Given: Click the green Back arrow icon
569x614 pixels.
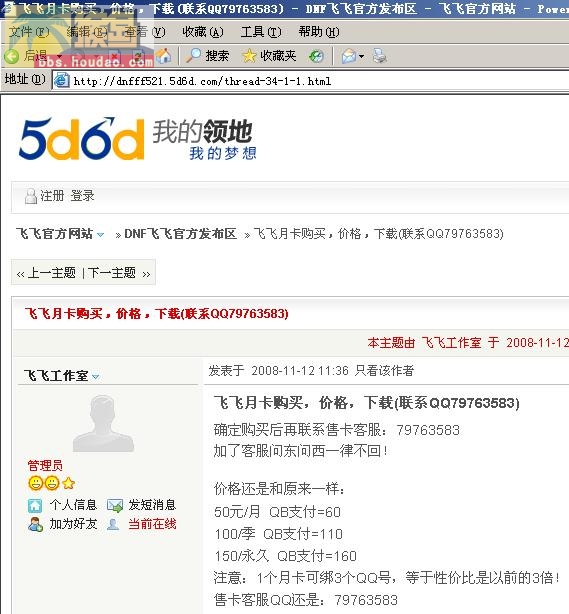Looking at the screenshot, I should coord(12,56).
